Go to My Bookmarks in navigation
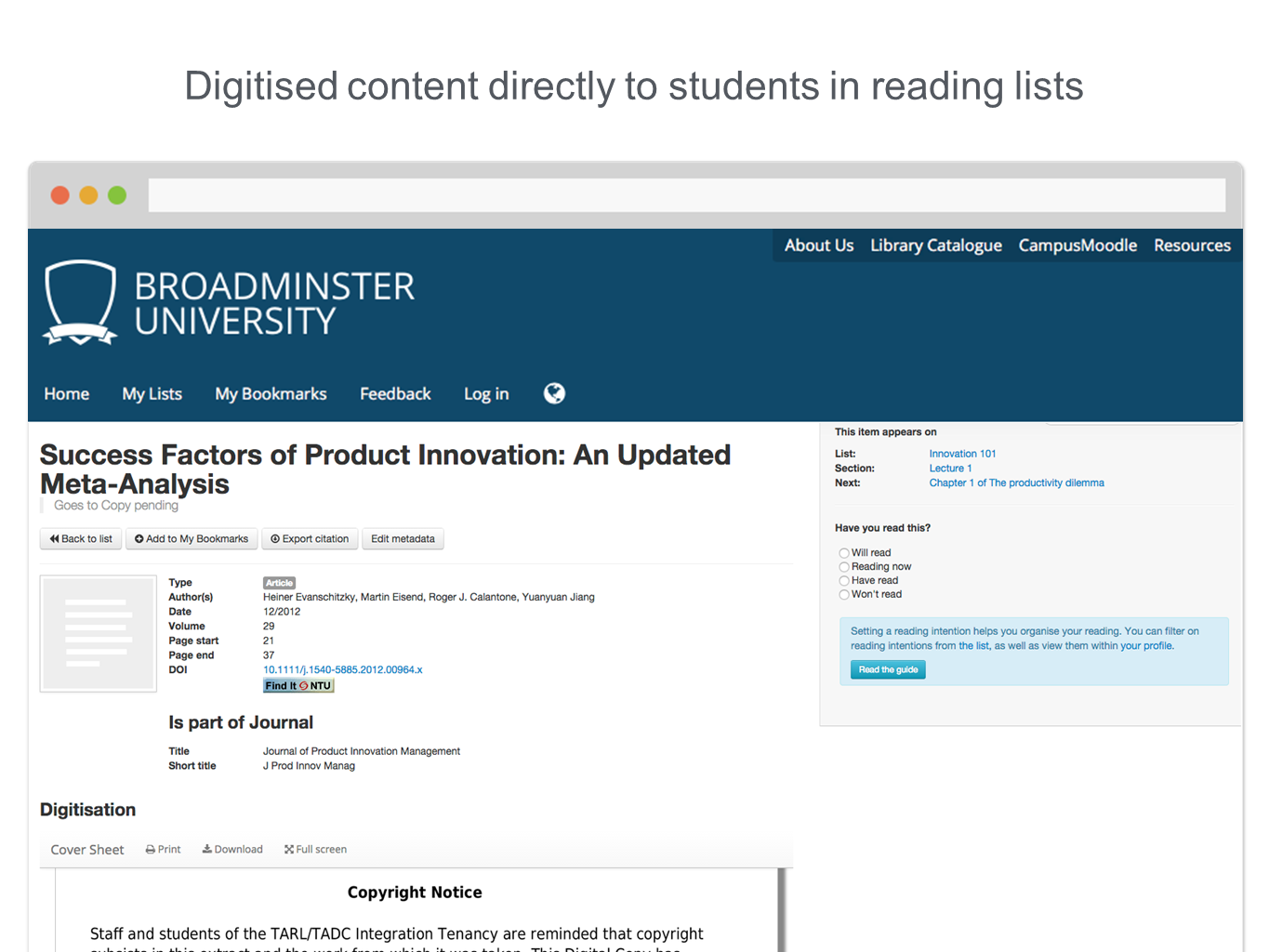The width and height of the screenshot is (1269, 952). coord(271,394)
